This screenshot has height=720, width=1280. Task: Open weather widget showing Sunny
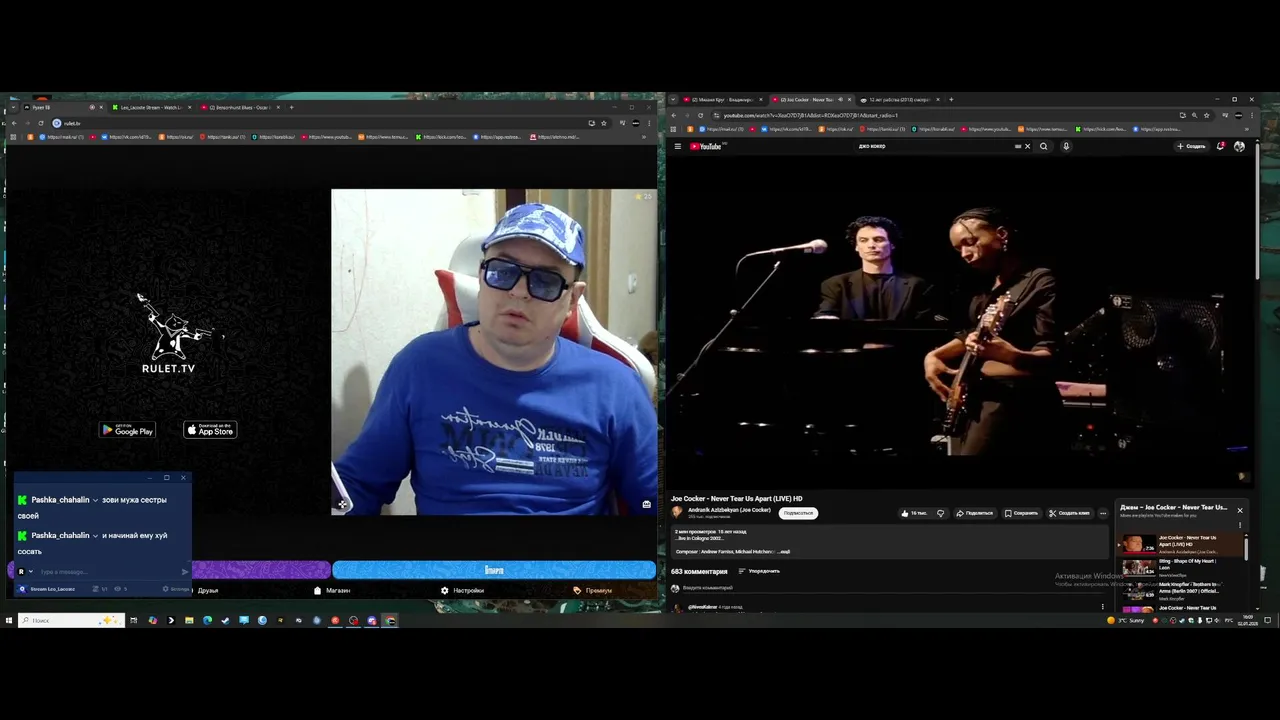coord(1126,620)
